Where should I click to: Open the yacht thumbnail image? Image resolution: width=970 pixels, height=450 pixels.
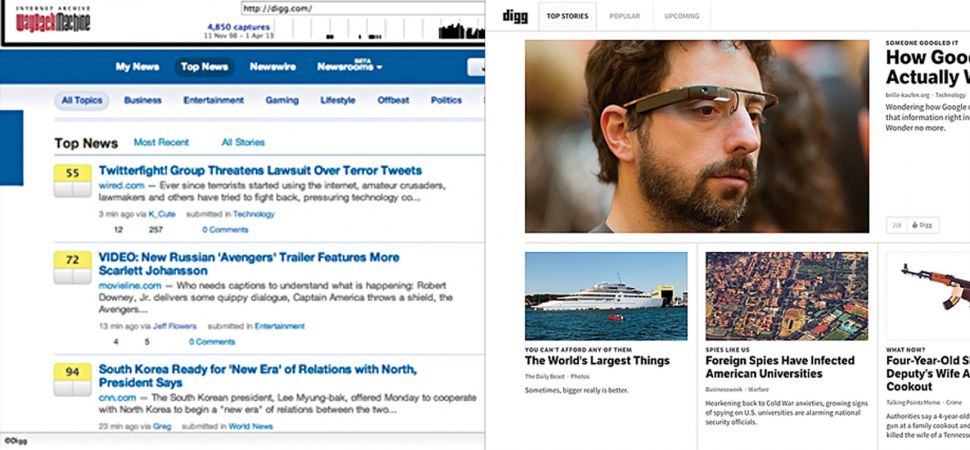click(x=606, y=296)
